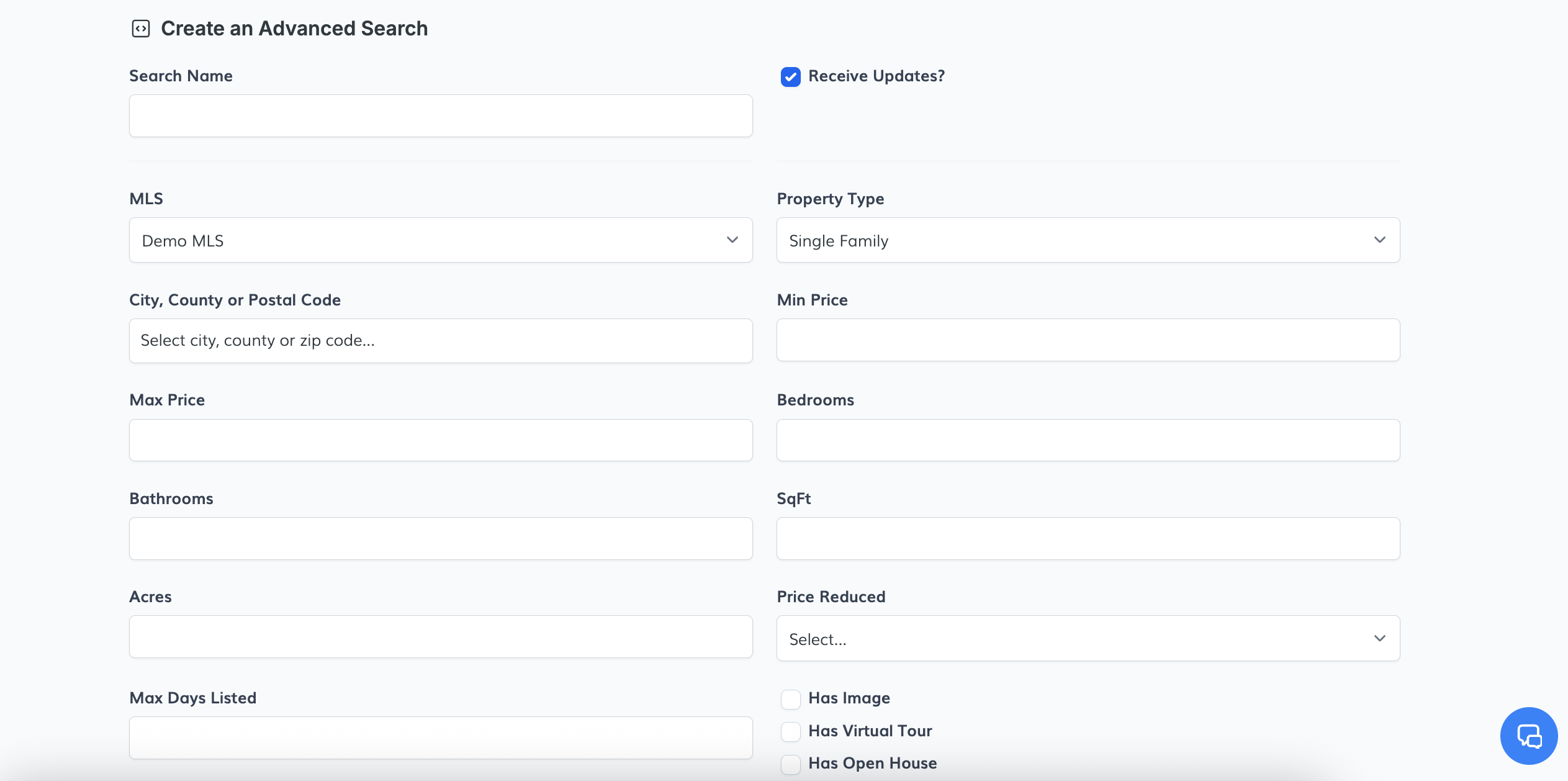Select the Acres input field
The height and width of the screenshot is (781, 1568).
click(441, 637)
